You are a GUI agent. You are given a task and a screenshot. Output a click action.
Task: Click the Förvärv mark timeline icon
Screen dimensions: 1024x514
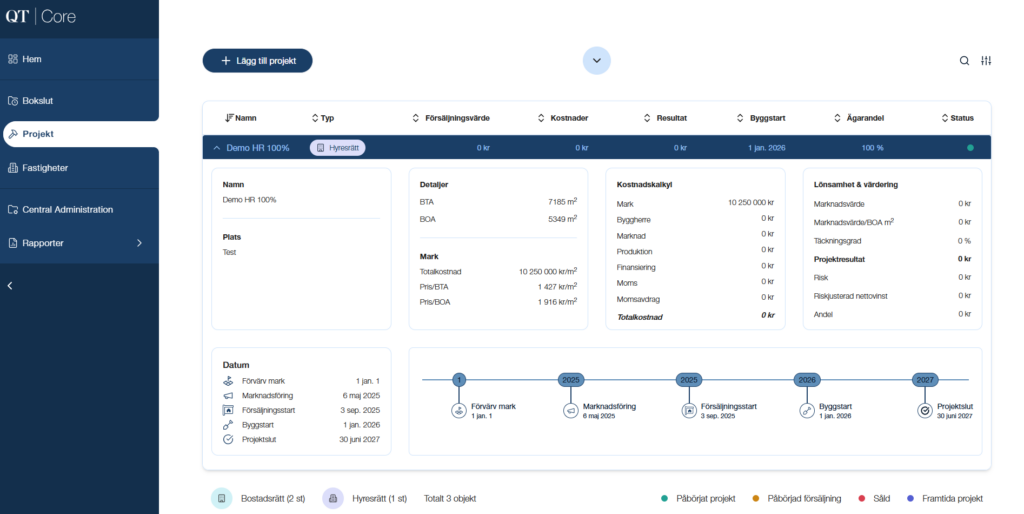click(459, 410)
